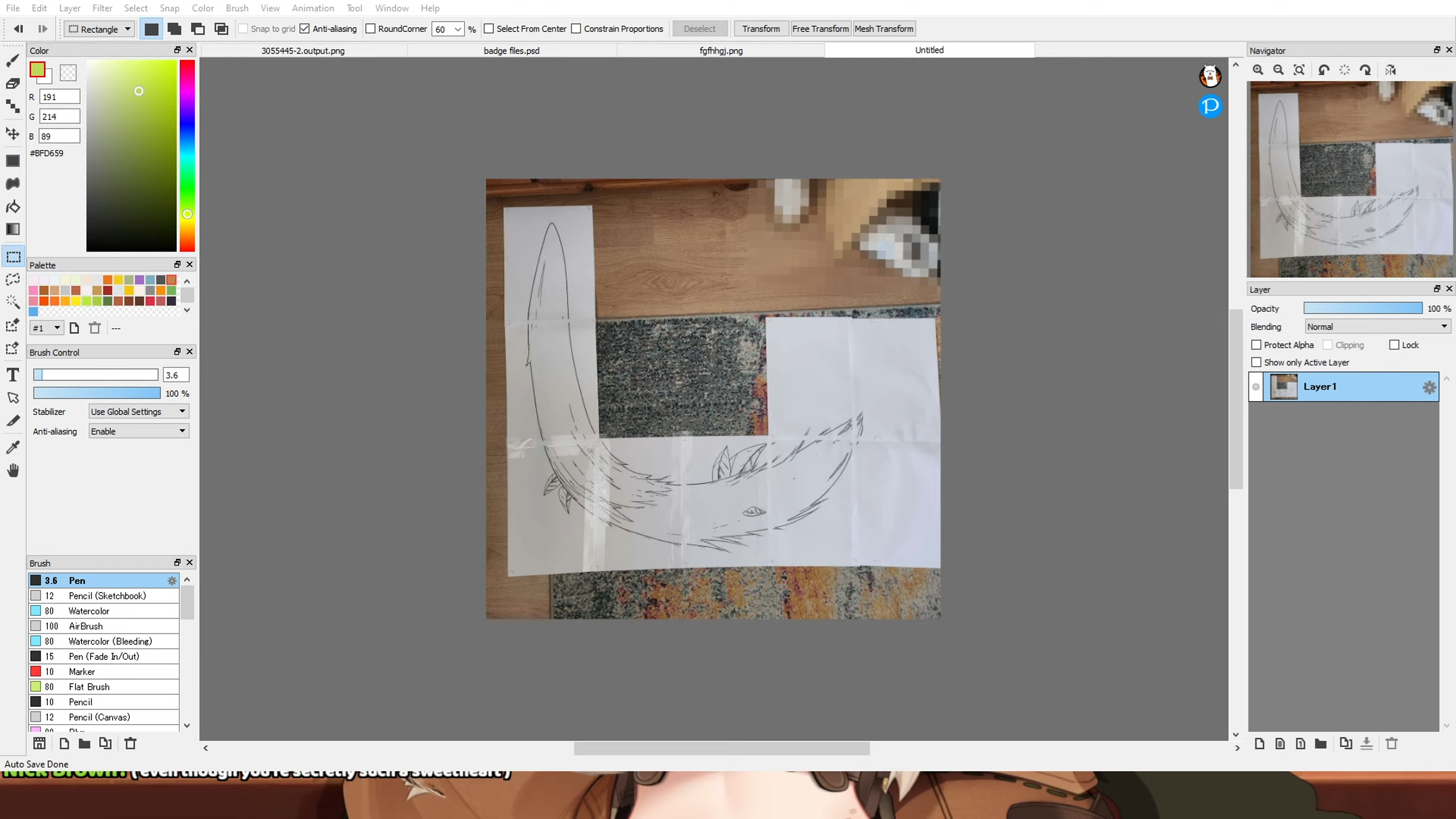Click the Eraser tool icon
This screenshot has width=1456, height=819.
[13, 84]
